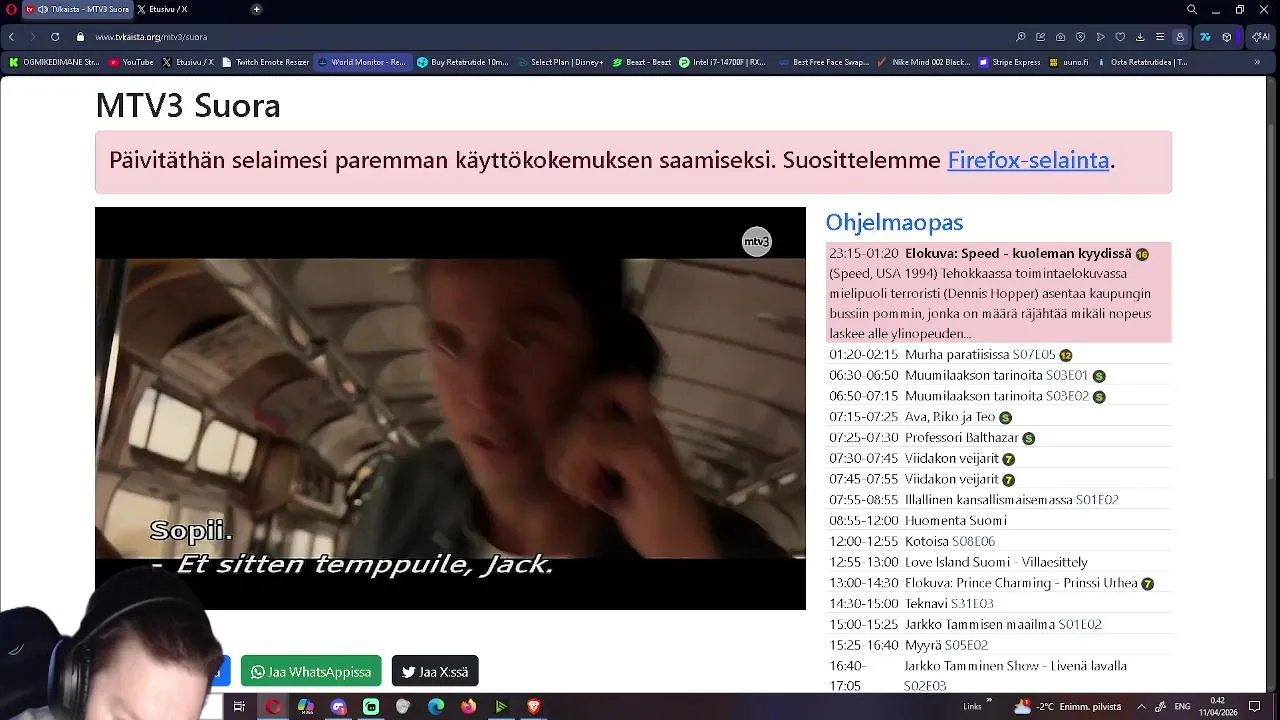Add page to bookmarks with heart icon
This screenshot has width=1280, height=720.
(x=1120, y=37)
